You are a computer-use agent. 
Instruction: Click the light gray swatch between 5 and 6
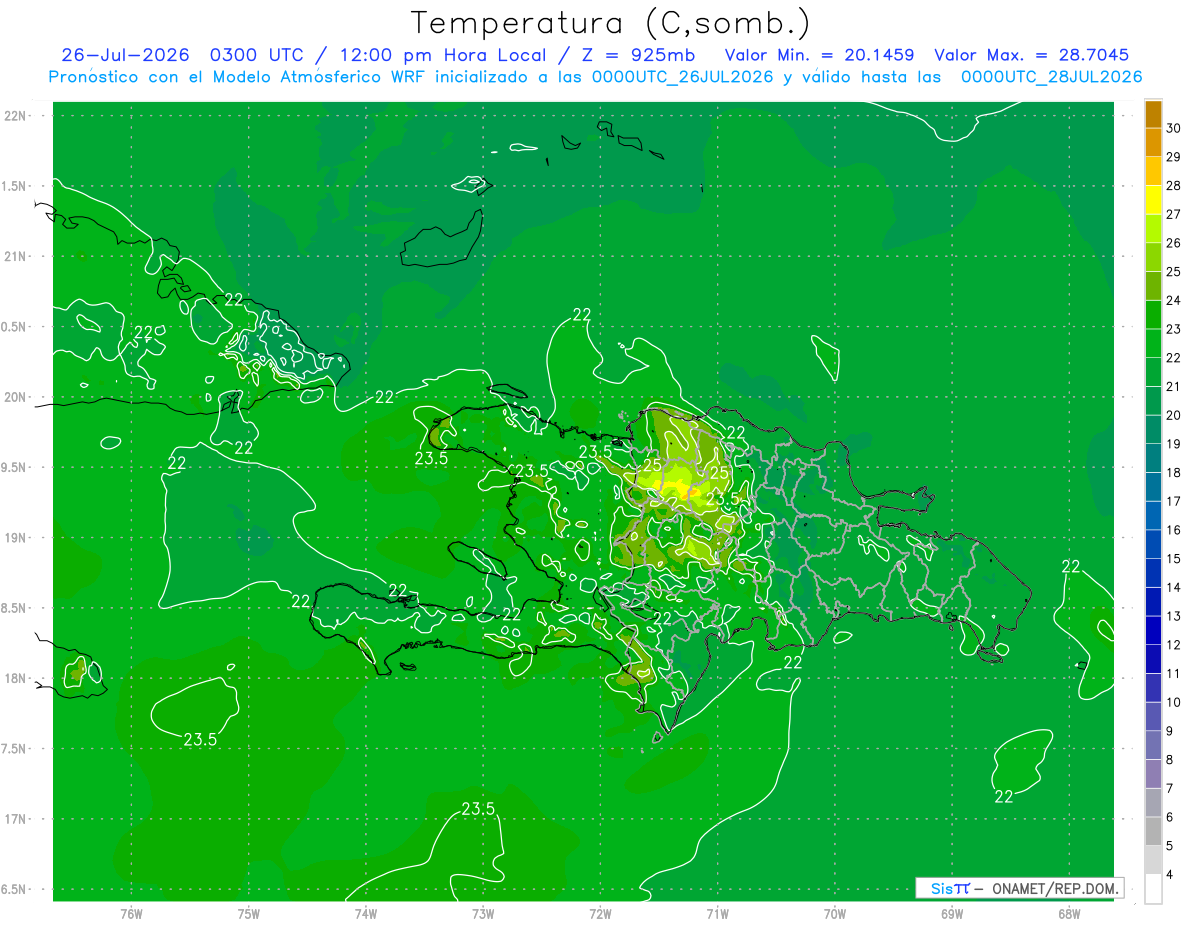tap(1153, 832)
